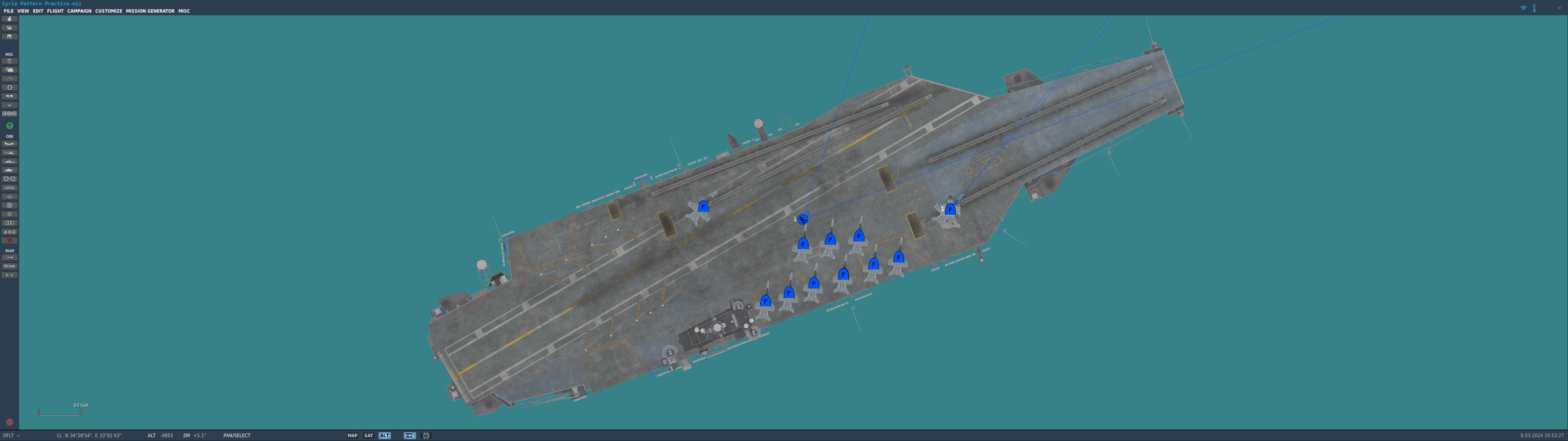Toggle MAP view mode

pyautogui.click(x=352, y=435)
